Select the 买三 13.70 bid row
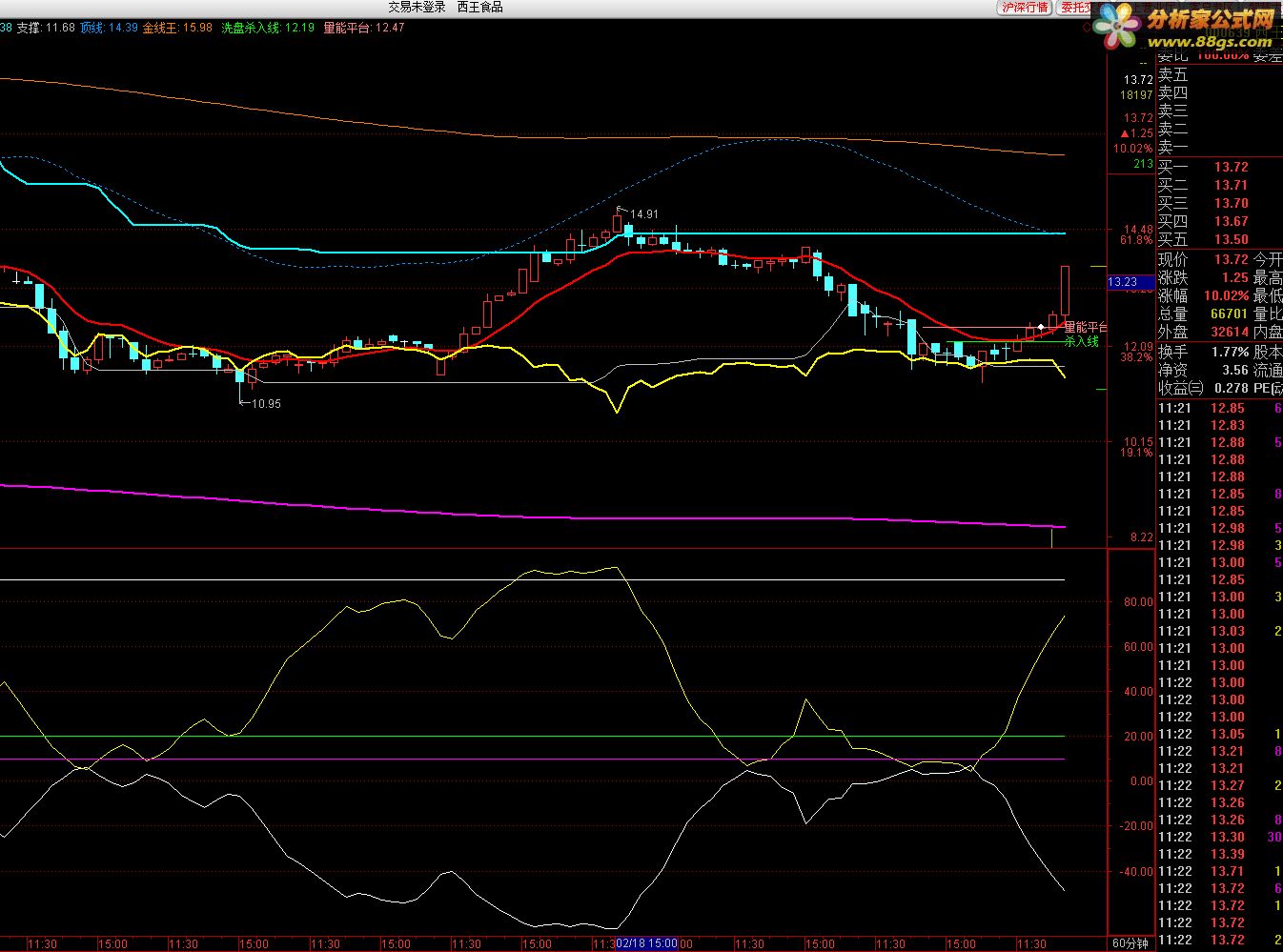Image resolution: width=1283 pixels, height=952 pixels. [x=1219, y=203]
